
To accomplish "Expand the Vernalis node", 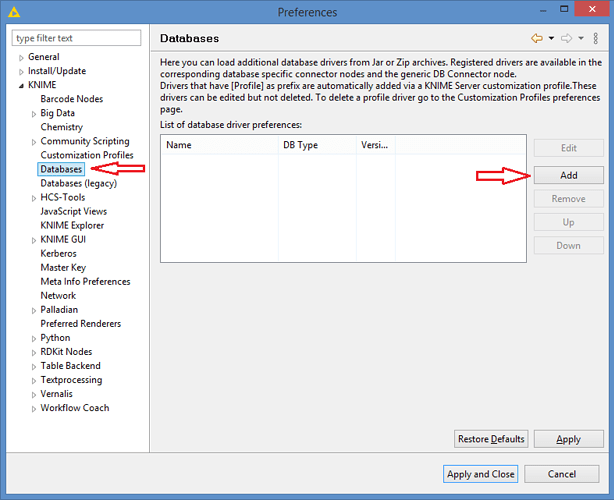I will pyautogui.click(x=34, y=395).
